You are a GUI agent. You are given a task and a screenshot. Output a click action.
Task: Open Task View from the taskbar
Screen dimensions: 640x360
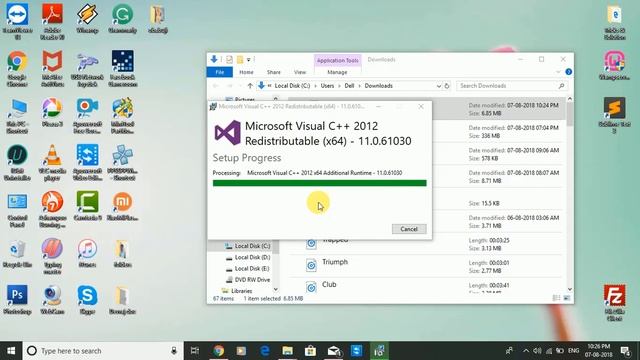click(x=195, y=351)
